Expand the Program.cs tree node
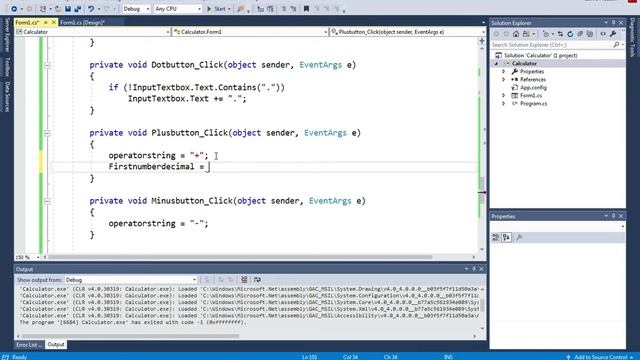Image resolution: width=640 pixels, height=360 pixels. pyautogui.click(x=504, y=104)
